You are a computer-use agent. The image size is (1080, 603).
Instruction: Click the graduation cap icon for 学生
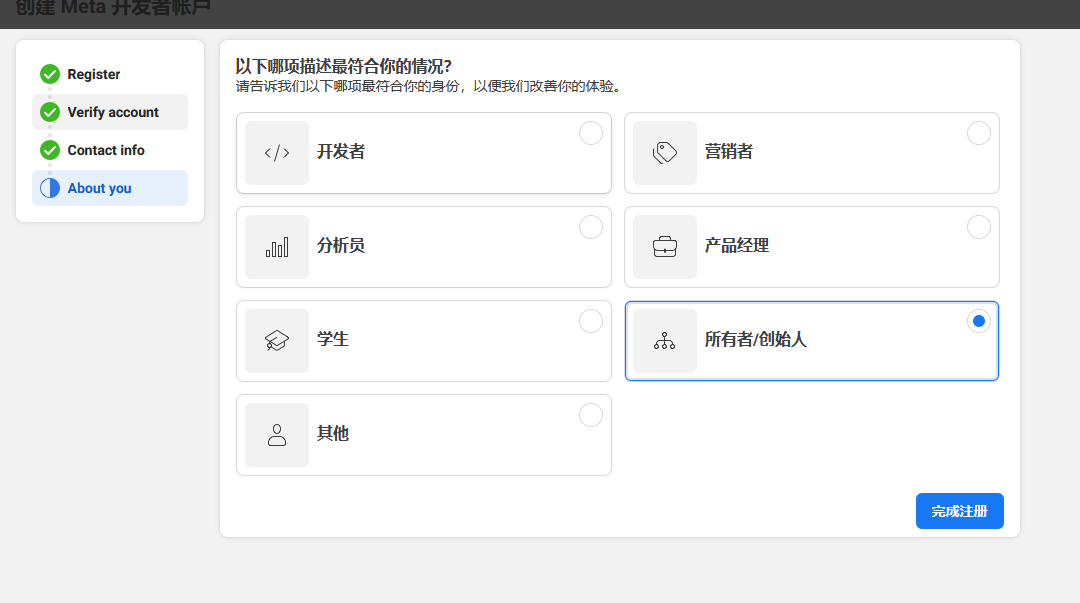[277, 340]
